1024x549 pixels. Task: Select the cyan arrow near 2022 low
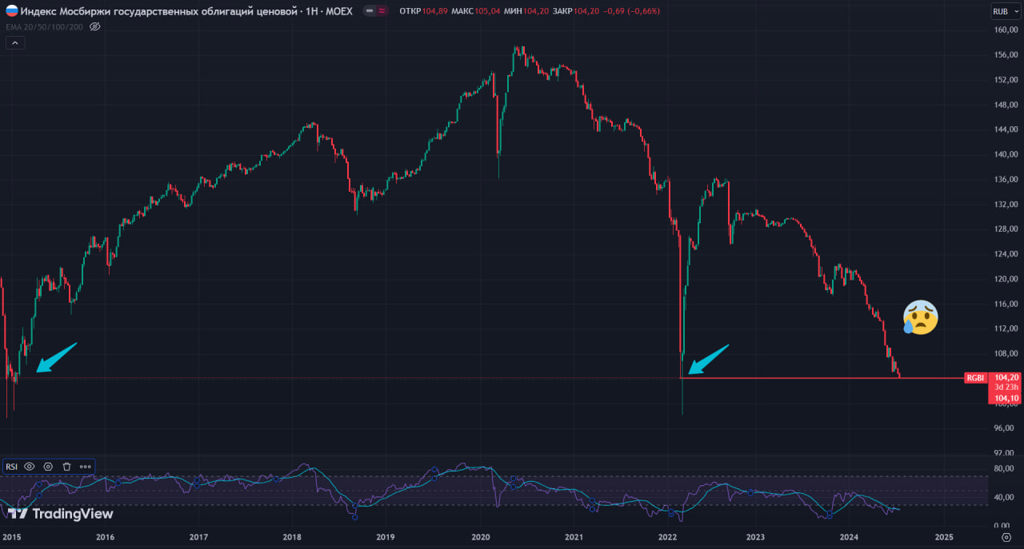point(708,360)
